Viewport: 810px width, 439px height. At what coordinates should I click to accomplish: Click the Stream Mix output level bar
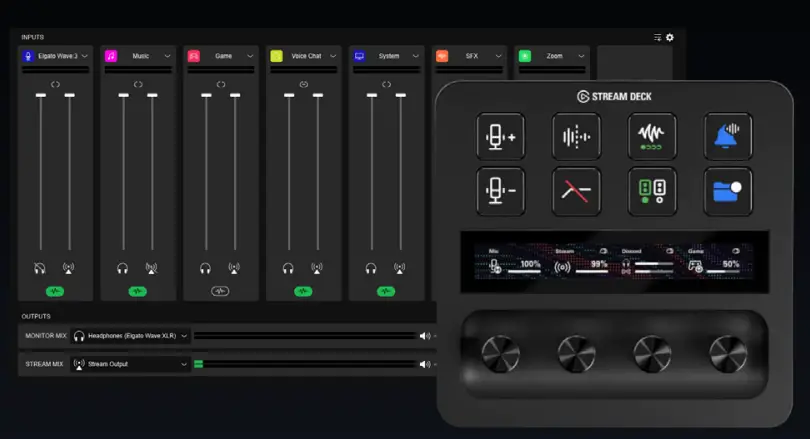pyautogui.click(x=305, y=364)
